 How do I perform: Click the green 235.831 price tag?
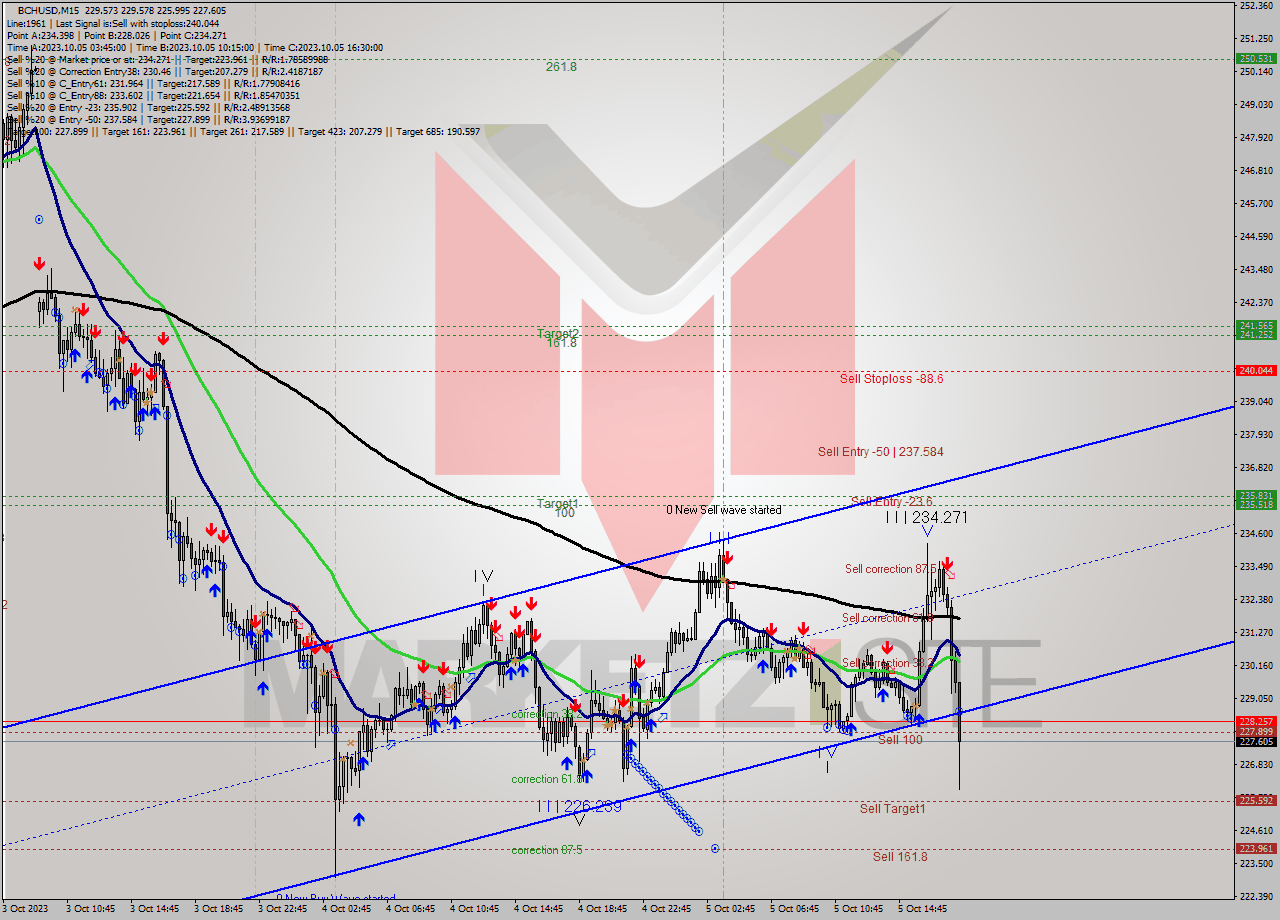click(1256, 495)
